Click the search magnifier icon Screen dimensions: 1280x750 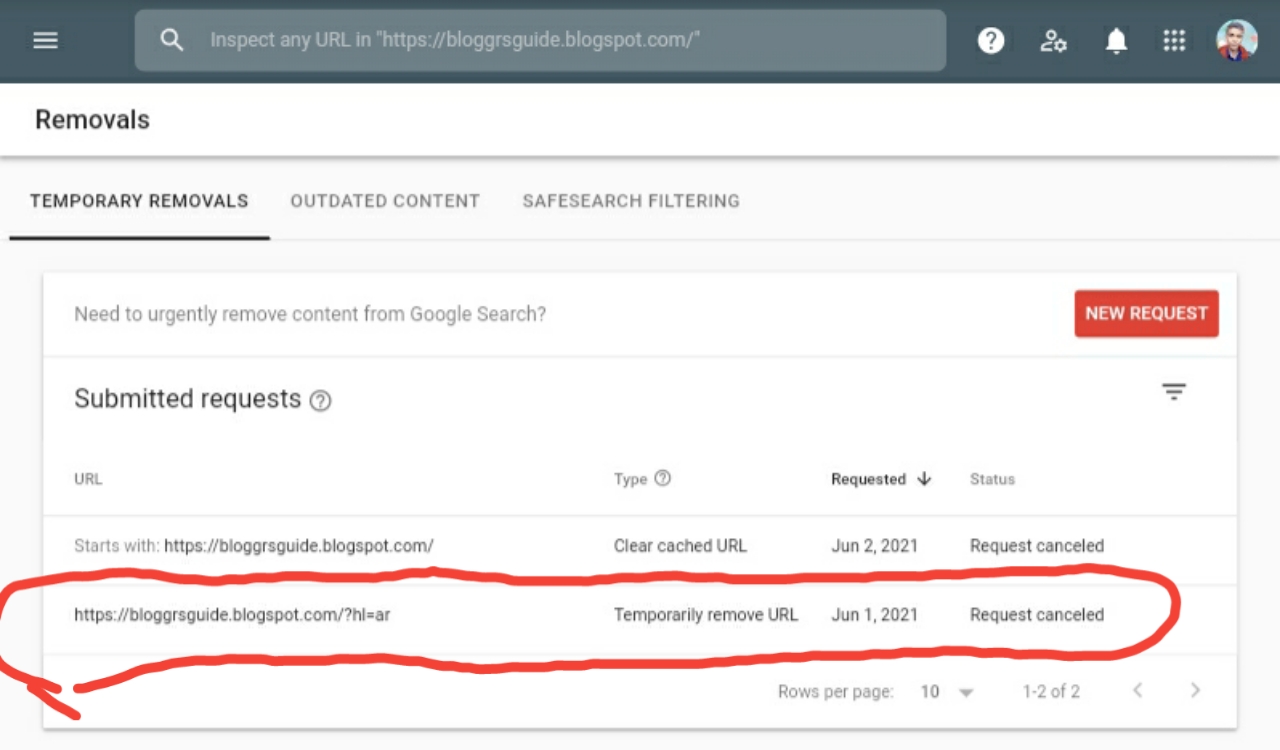[172, 40]
